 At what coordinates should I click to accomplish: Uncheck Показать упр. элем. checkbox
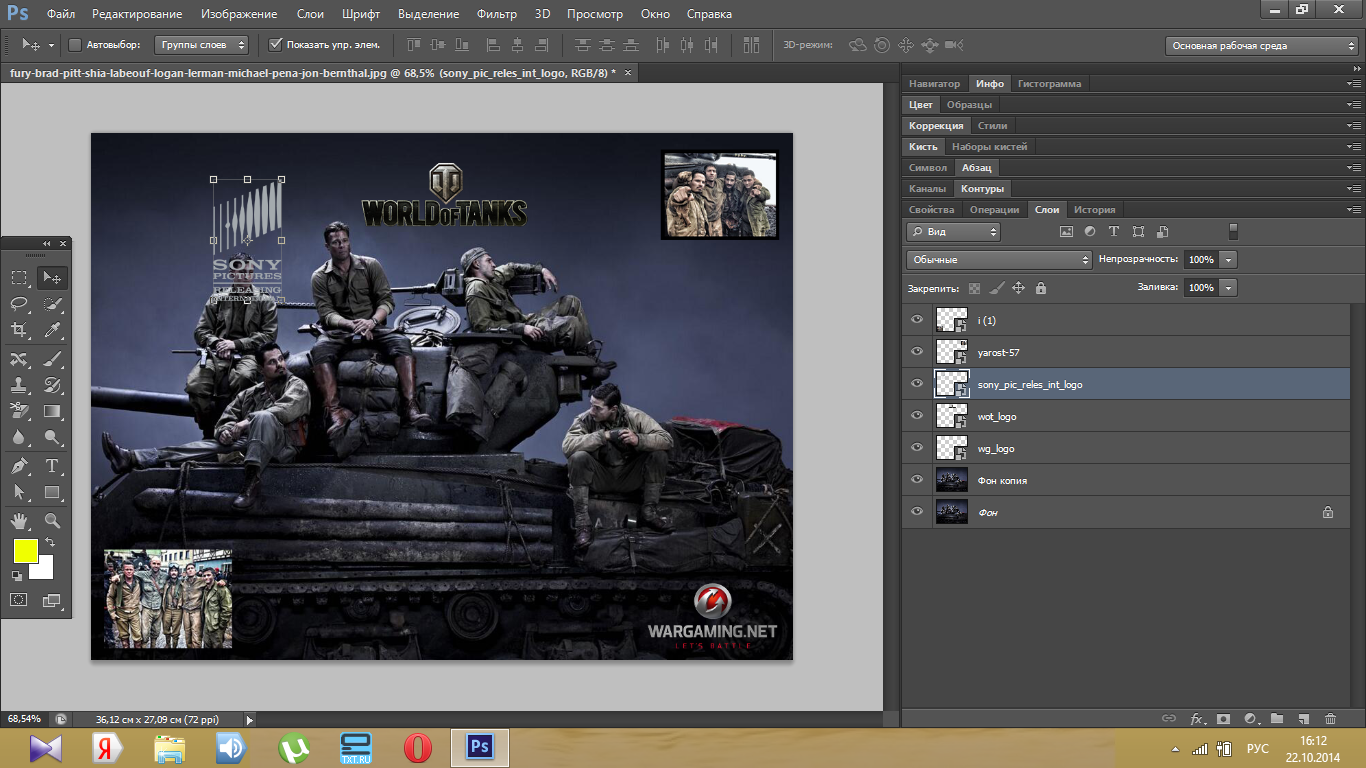(x=276, y=45)
